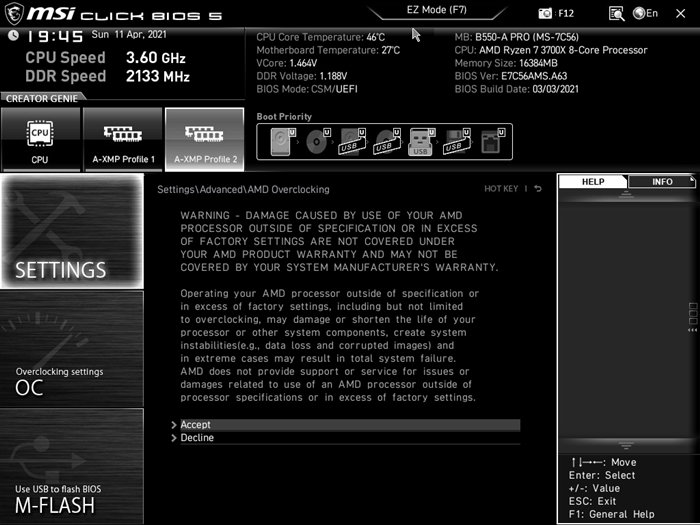
Task: Click the Memory Size 16384MB text
Action: [506, 63]
